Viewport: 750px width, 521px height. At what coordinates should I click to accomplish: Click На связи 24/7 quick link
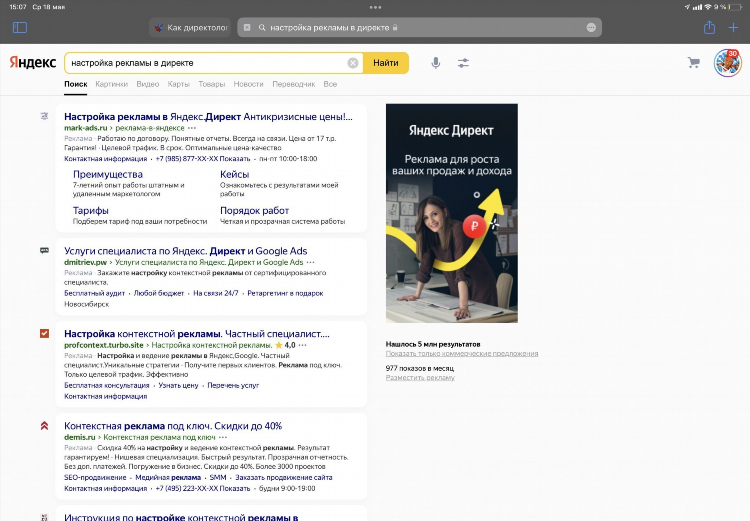tap(216, 293)
